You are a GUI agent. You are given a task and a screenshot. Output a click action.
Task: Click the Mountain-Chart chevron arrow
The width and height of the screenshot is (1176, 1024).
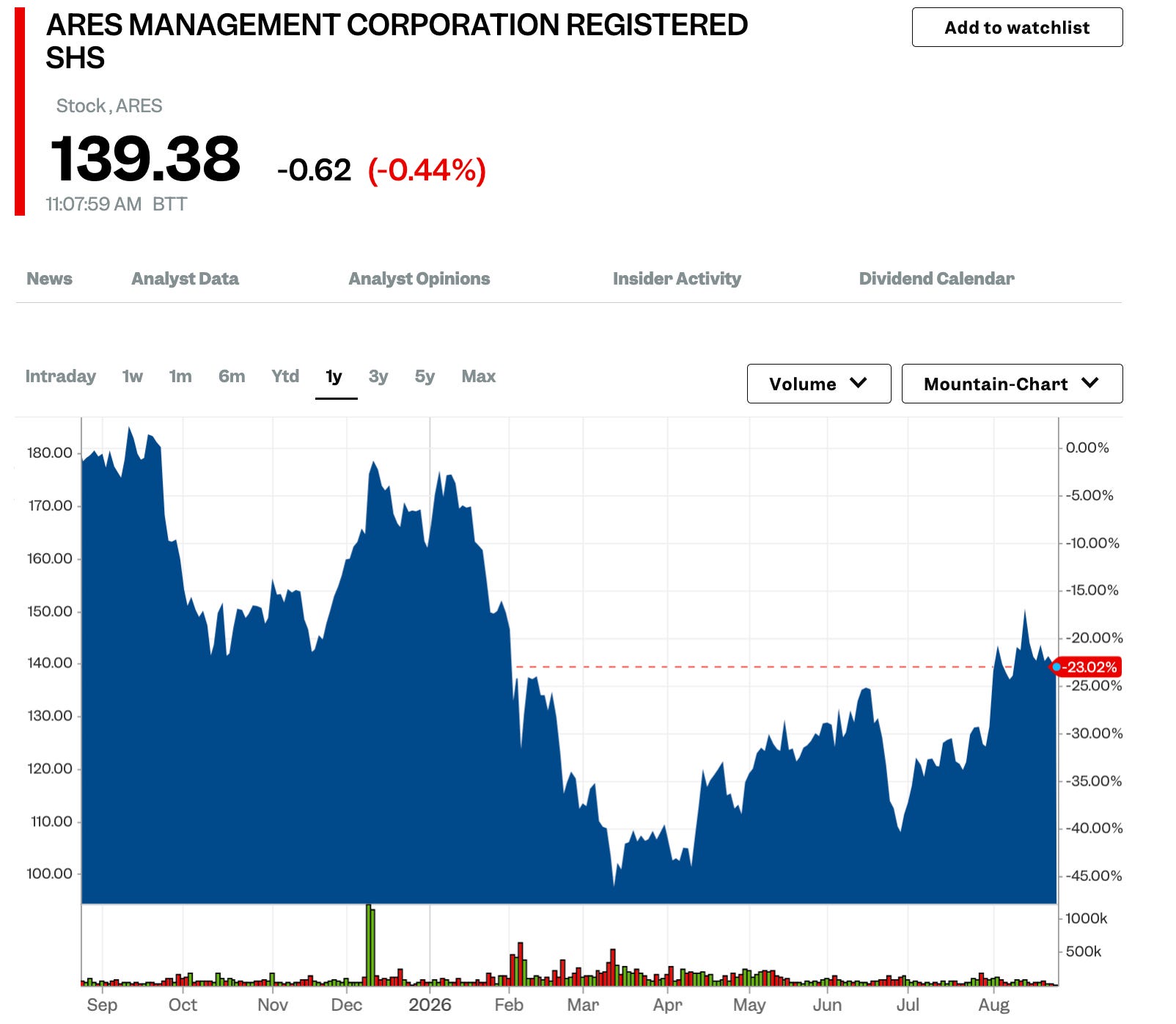[x=1090, y=383]
